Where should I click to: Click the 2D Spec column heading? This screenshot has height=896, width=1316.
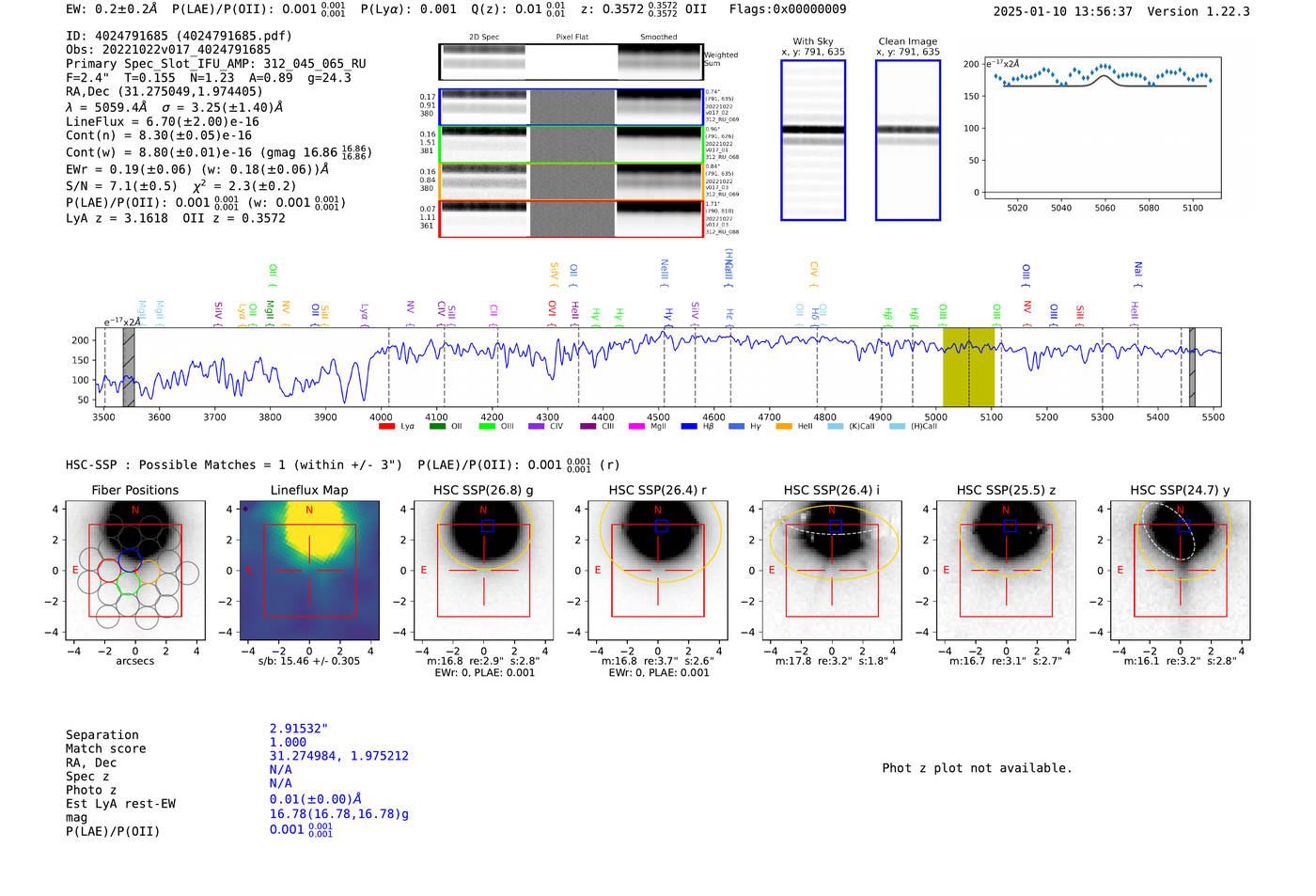point(484,38)
